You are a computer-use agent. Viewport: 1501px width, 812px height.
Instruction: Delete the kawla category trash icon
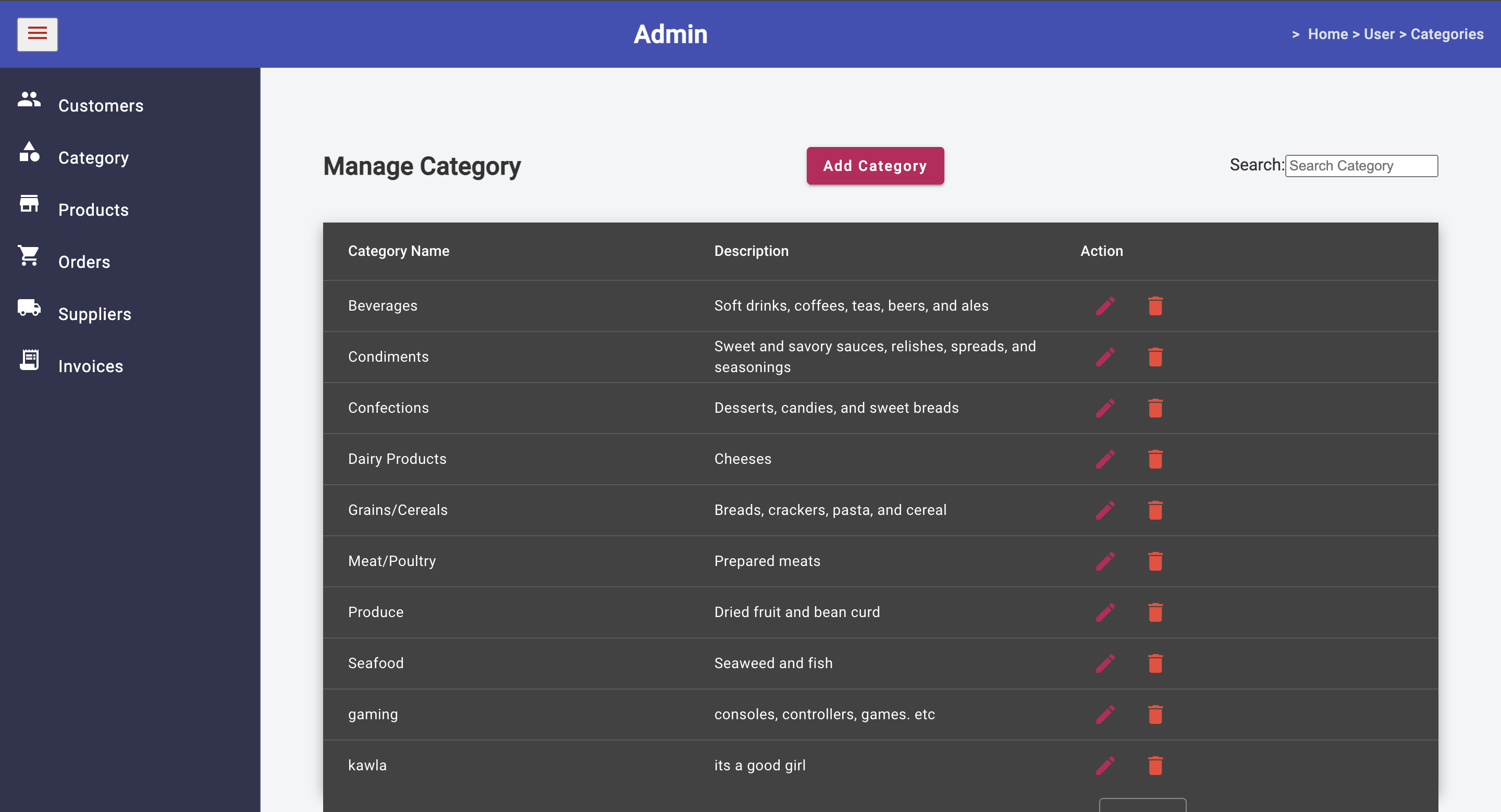tap(1155, 766)
